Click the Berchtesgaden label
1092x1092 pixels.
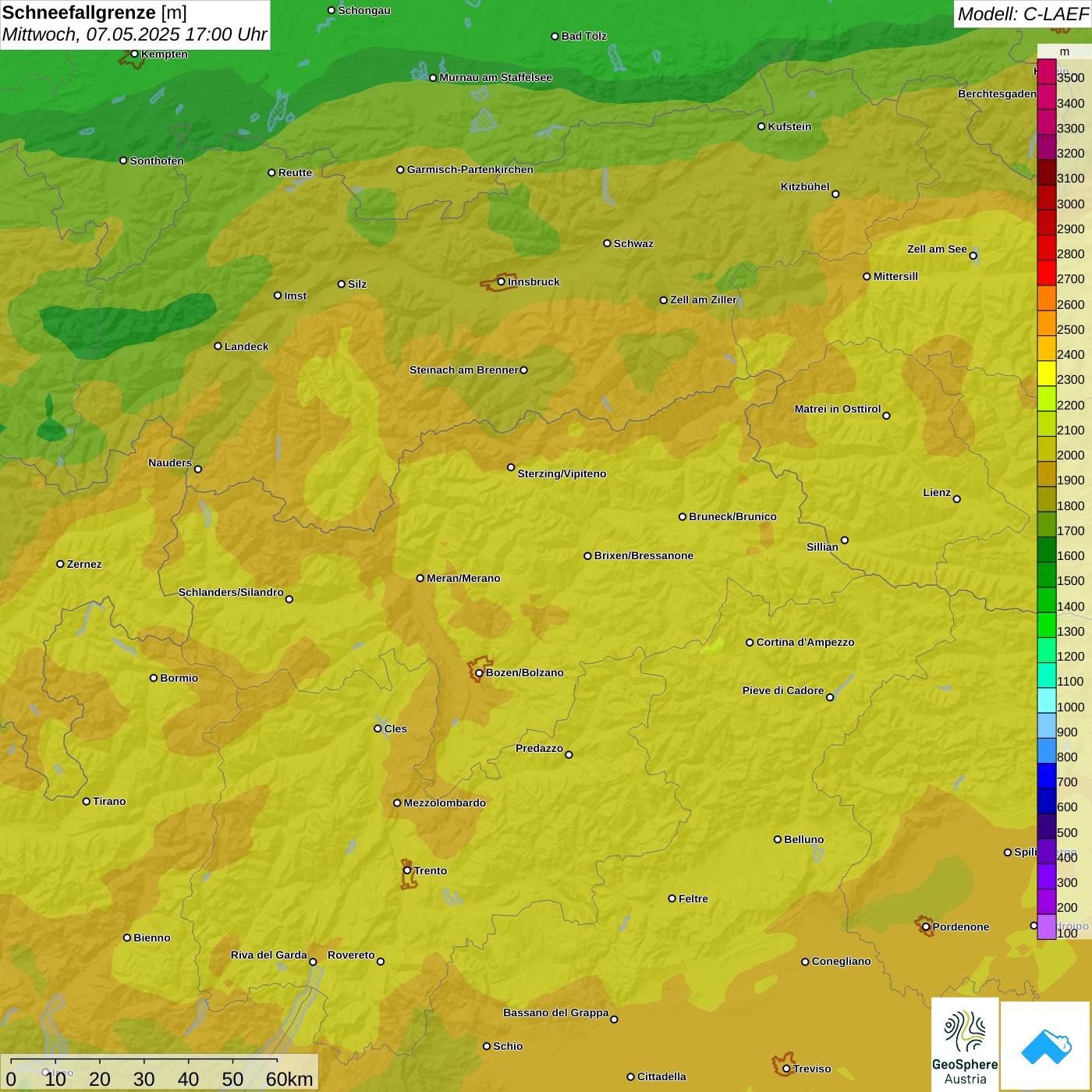(x=997, y=94)
